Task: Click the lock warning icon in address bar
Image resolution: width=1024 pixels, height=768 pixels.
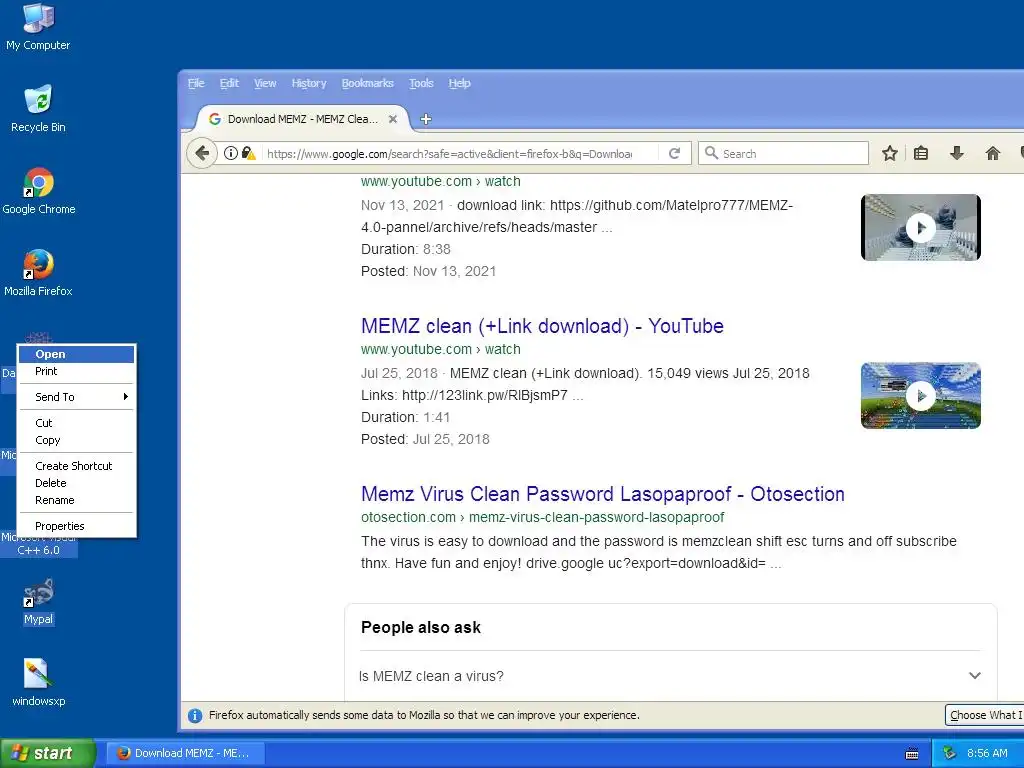Action: 248,153
